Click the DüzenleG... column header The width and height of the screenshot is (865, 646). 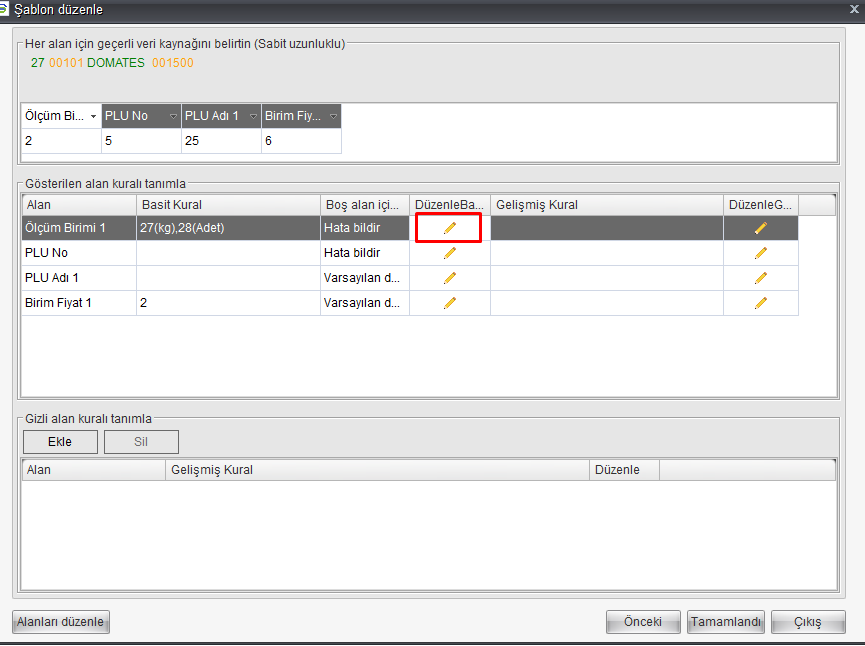coord(761,205)
